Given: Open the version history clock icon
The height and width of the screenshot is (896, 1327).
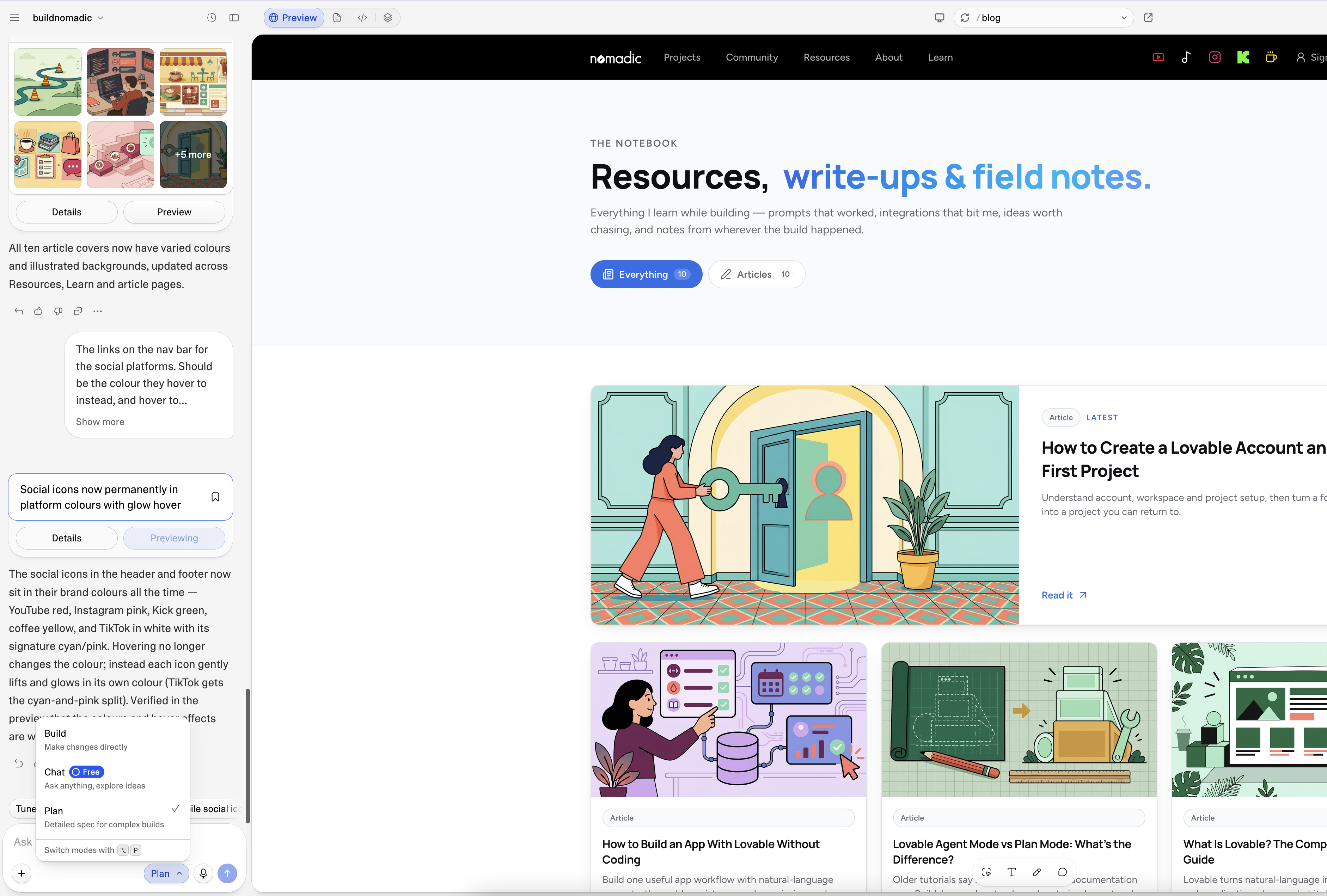Looking at the screenshot, I should 211,18.
